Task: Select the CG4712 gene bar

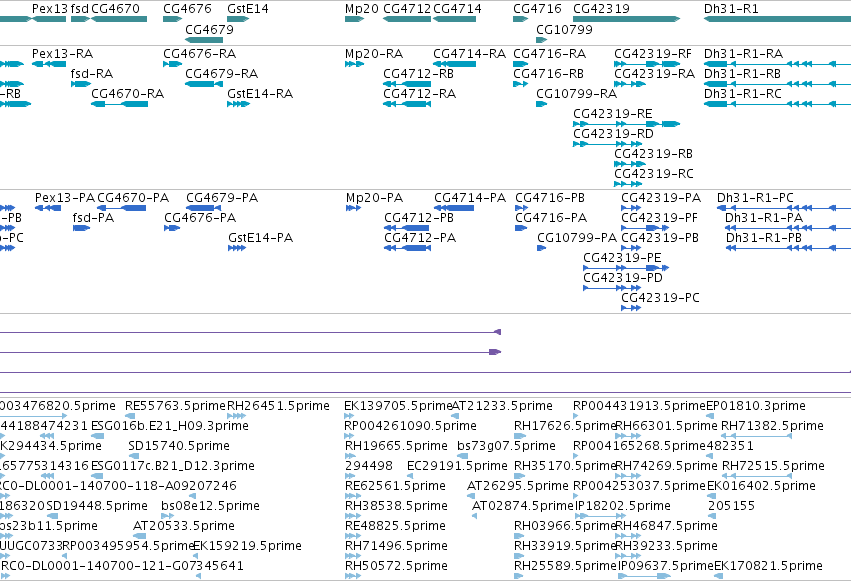Action: 407,19
